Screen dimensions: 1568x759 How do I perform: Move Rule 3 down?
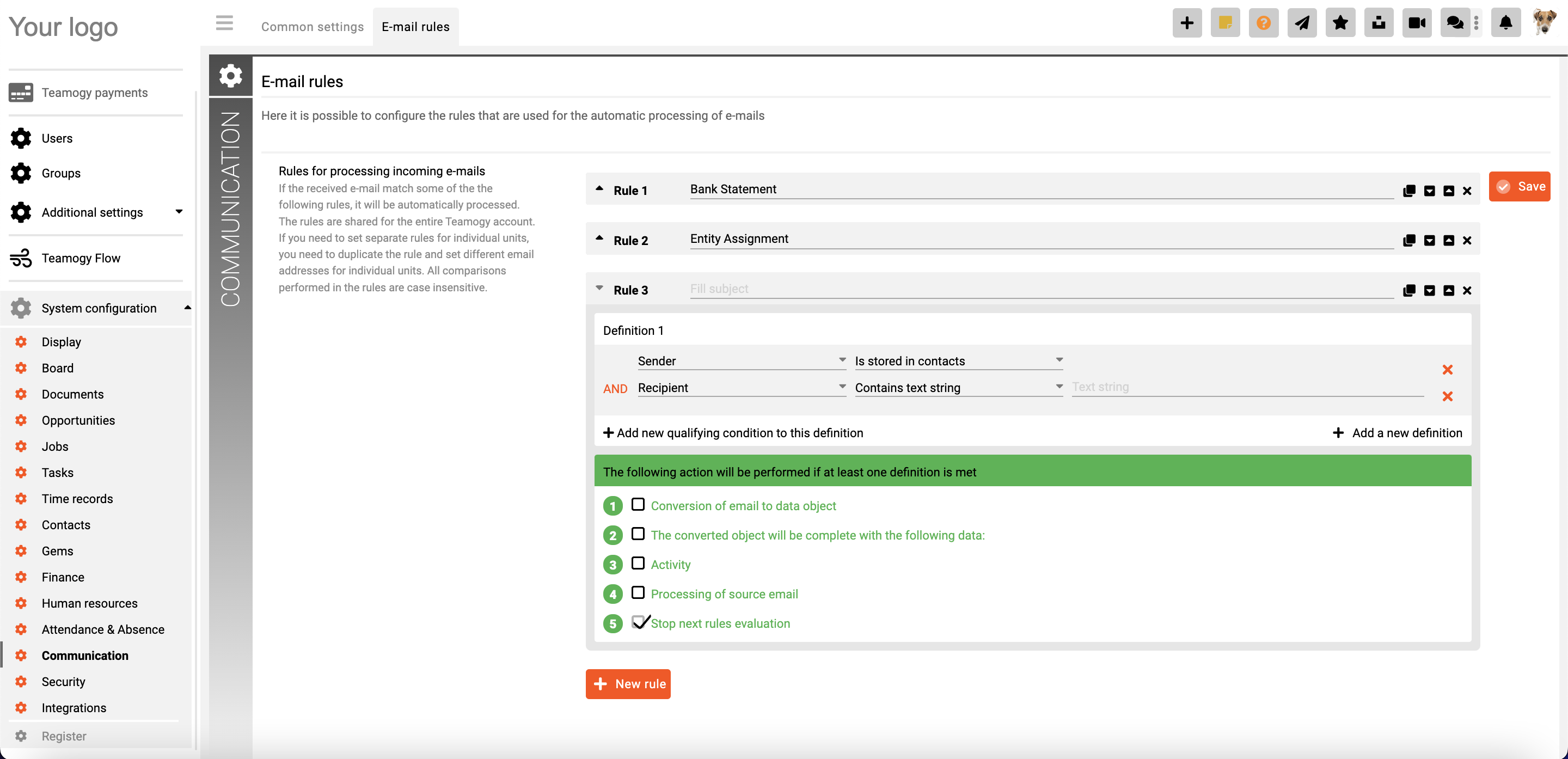point(1429,290)
